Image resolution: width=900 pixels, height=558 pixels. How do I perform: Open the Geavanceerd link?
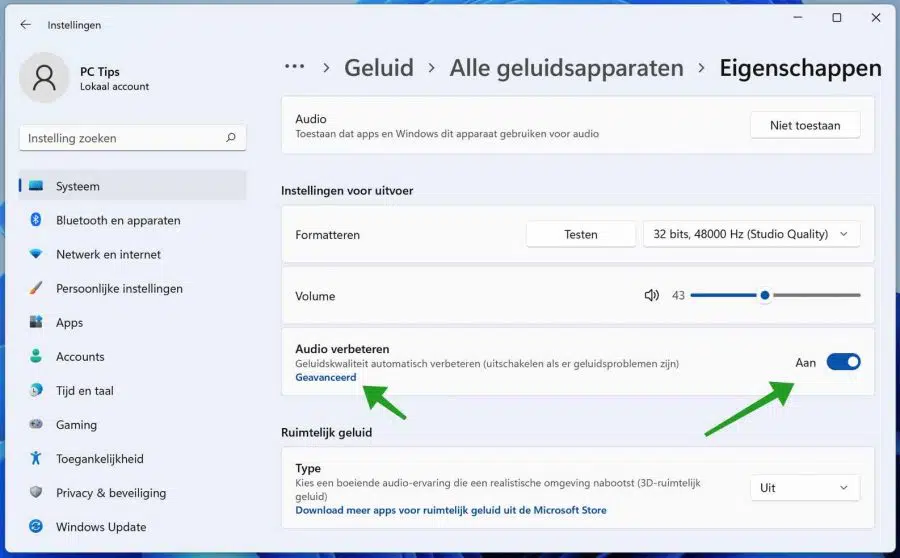point(325,377)
